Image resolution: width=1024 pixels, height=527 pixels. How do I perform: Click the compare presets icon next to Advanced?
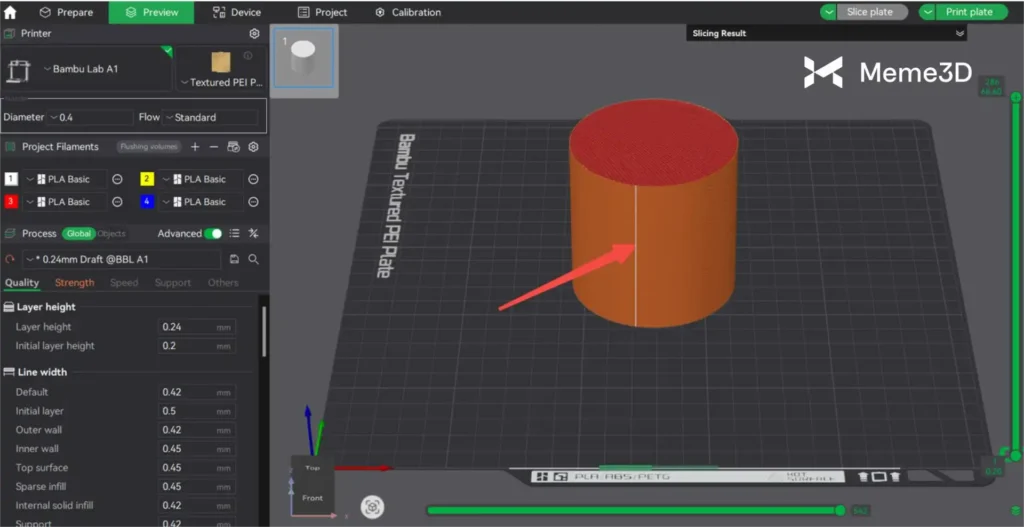[253, 234]
